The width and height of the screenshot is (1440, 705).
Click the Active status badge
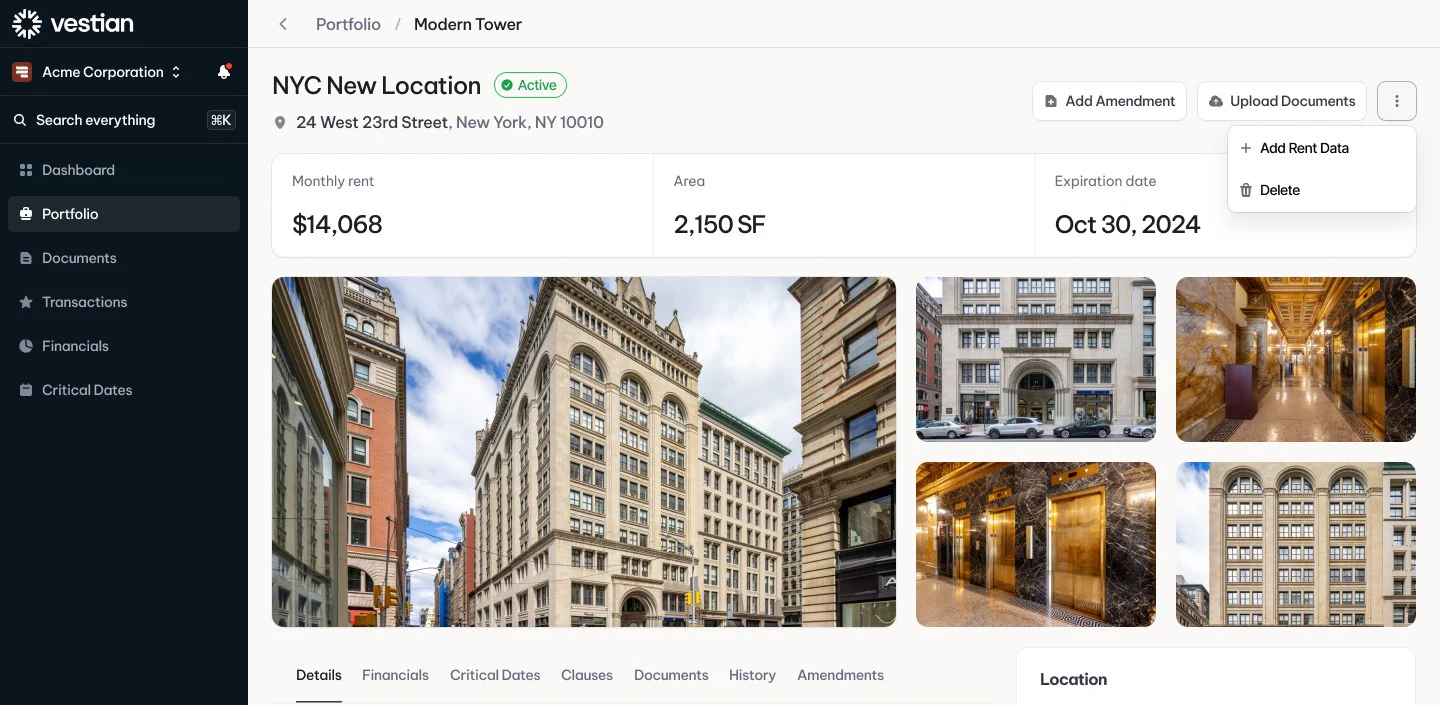pyautogui.click(x=530, y=85)
